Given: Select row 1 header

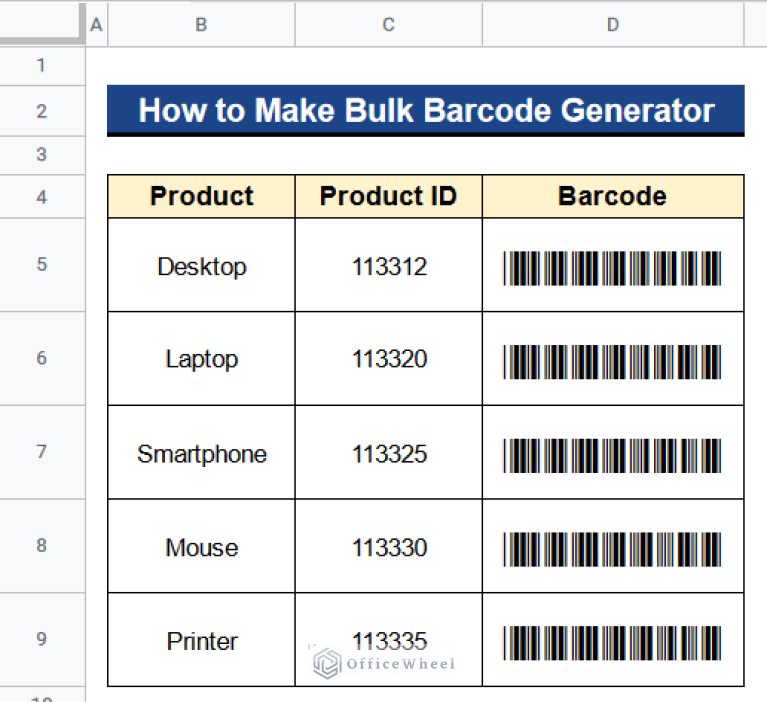Looking at the screenshot, I should 42,66.
